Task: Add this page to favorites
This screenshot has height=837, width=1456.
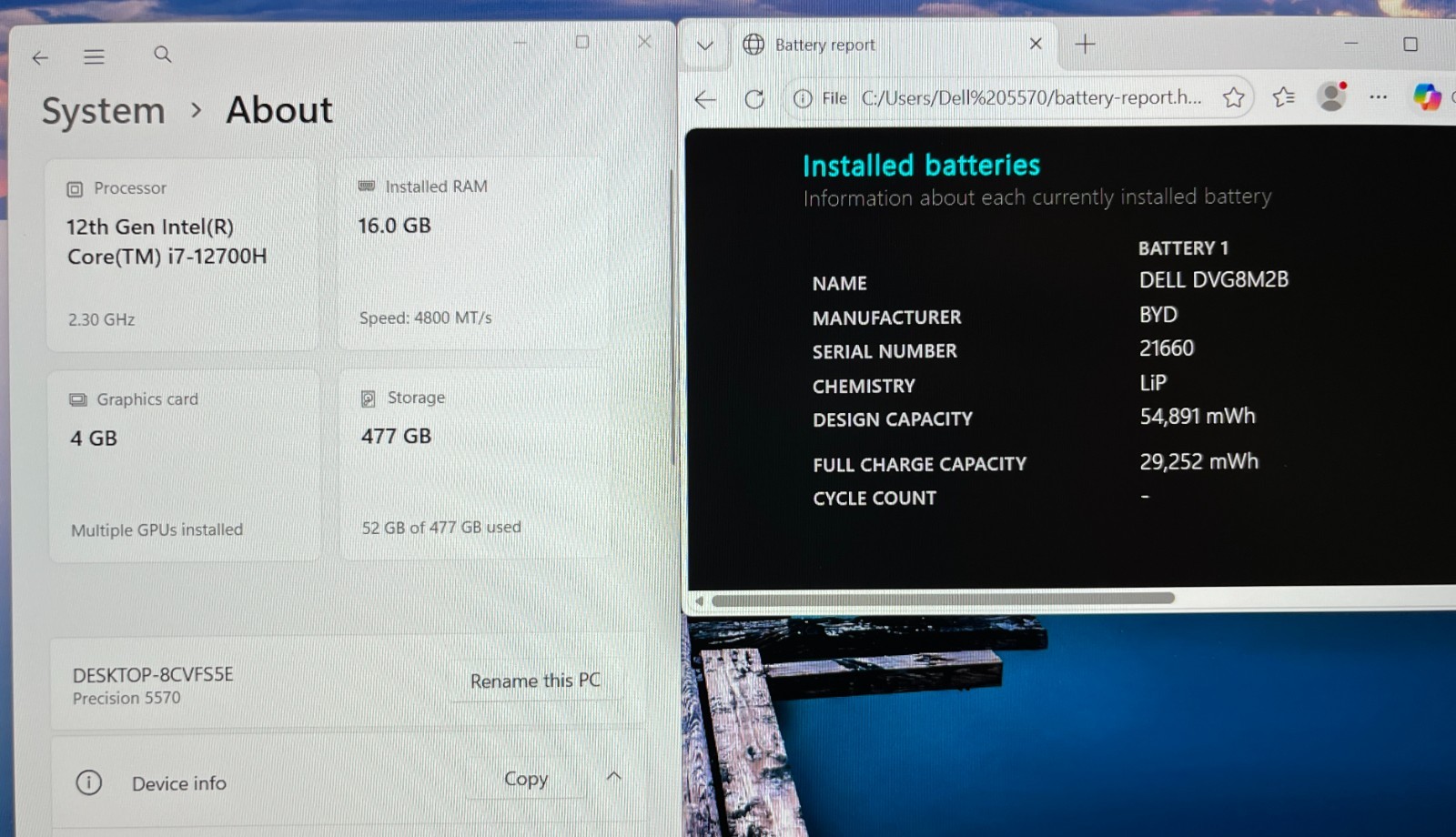Action: coord(1233,97)
